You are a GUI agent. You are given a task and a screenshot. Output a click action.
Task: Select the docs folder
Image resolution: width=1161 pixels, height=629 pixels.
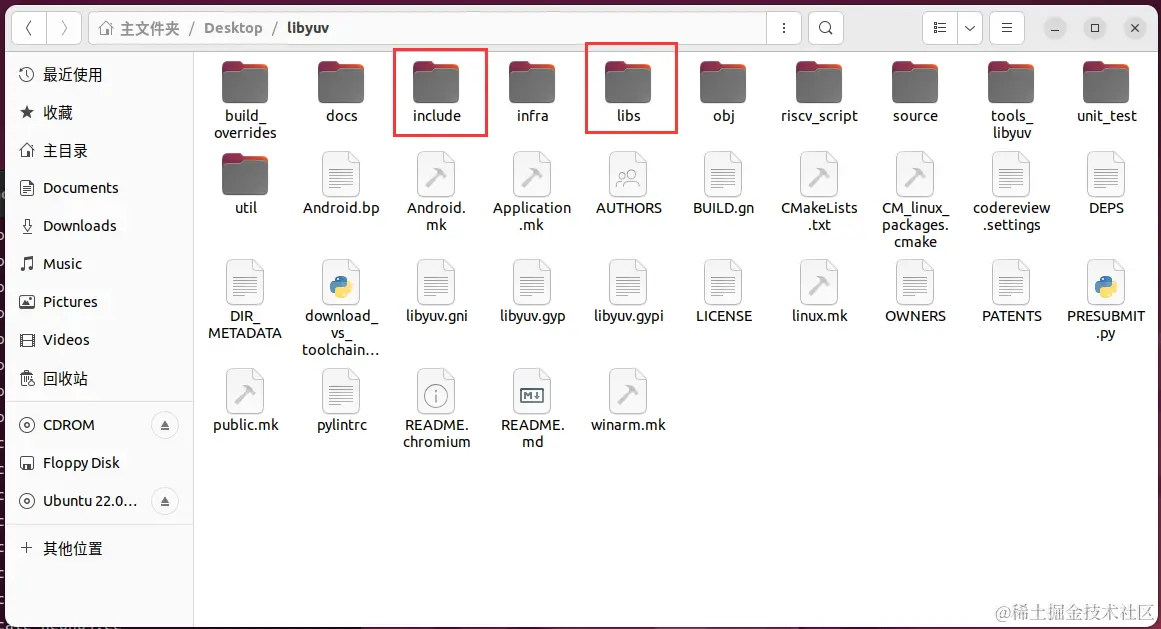(x=341, y=92)
